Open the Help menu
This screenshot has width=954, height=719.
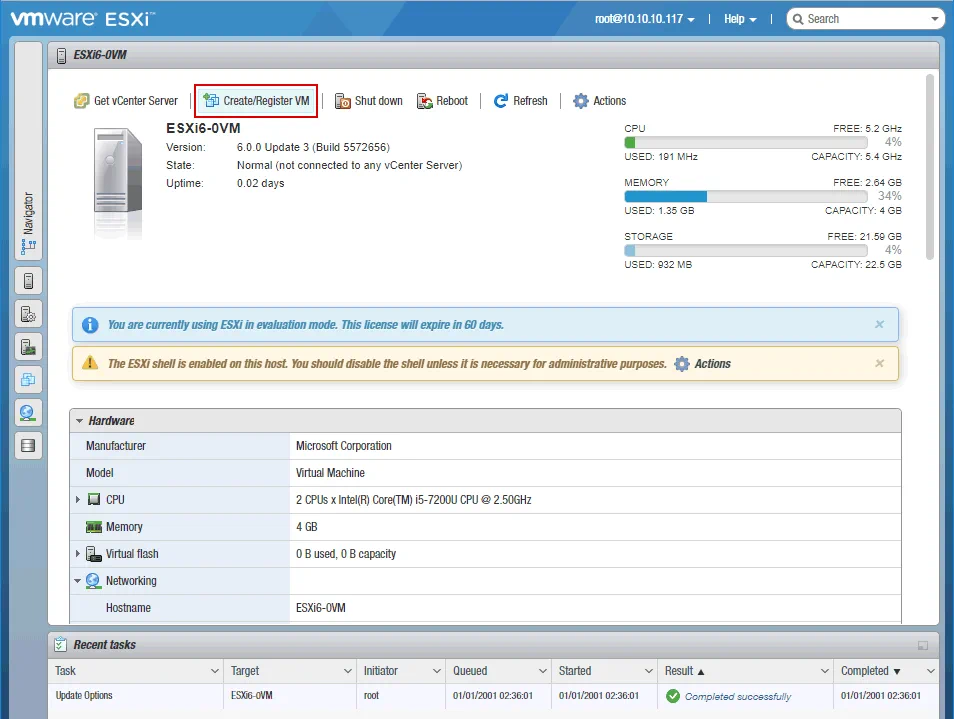pyautogui.click(x=739, y=19)
